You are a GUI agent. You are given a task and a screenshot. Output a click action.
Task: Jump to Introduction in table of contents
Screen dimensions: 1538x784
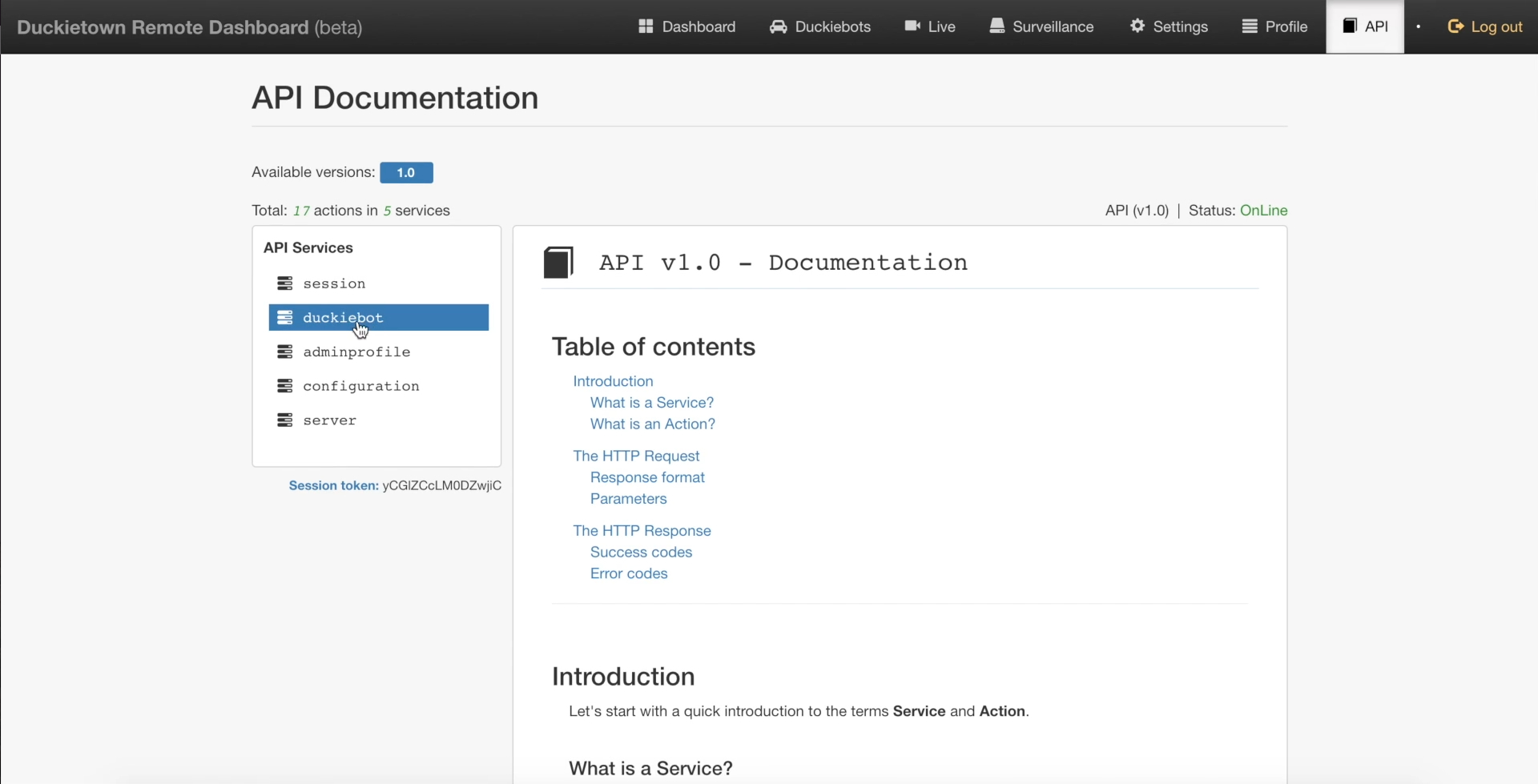click(x=613, y=381)
